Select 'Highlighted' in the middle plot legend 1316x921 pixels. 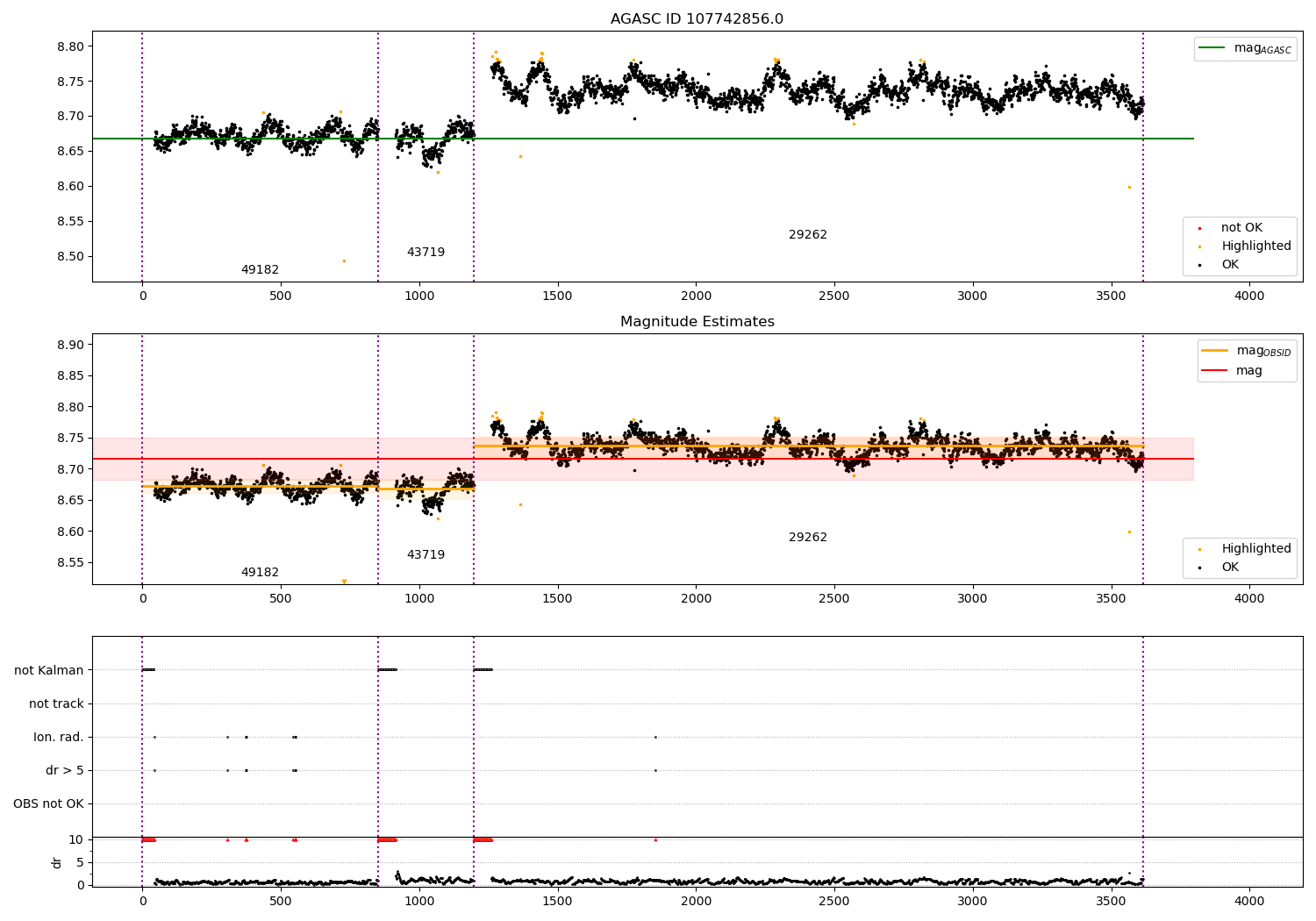[1256, 549]
